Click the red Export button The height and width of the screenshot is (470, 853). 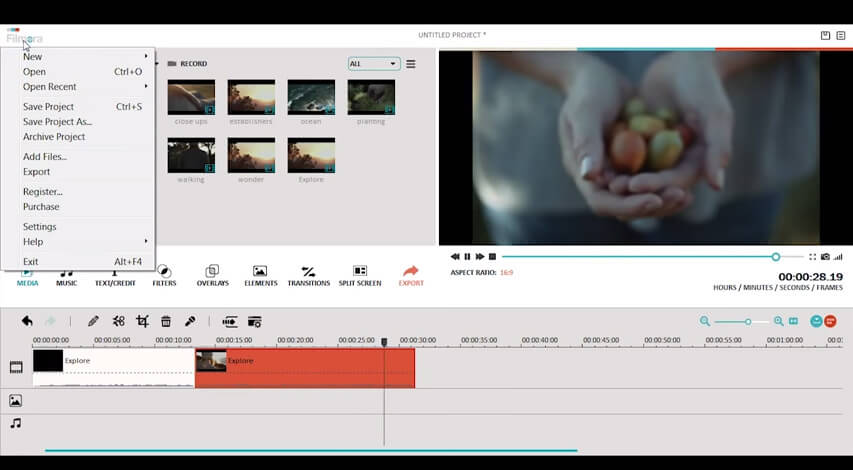(x=411, y=276)
